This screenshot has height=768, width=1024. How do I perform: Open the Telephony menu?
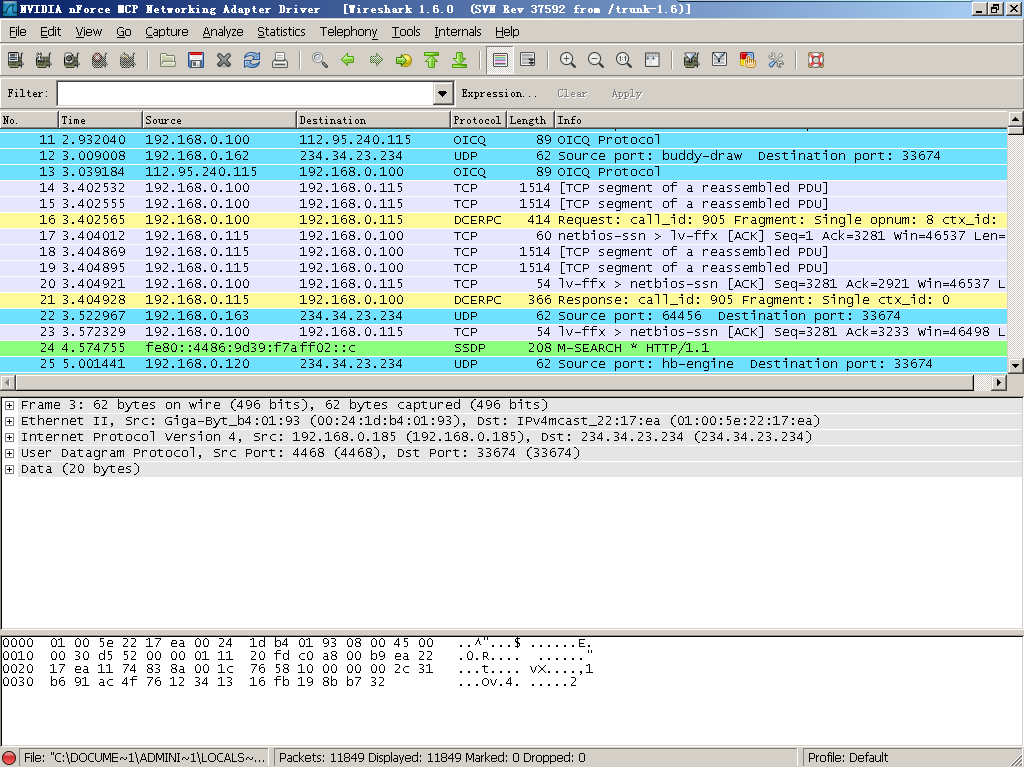pyautogui.click(x=348, y=31)
